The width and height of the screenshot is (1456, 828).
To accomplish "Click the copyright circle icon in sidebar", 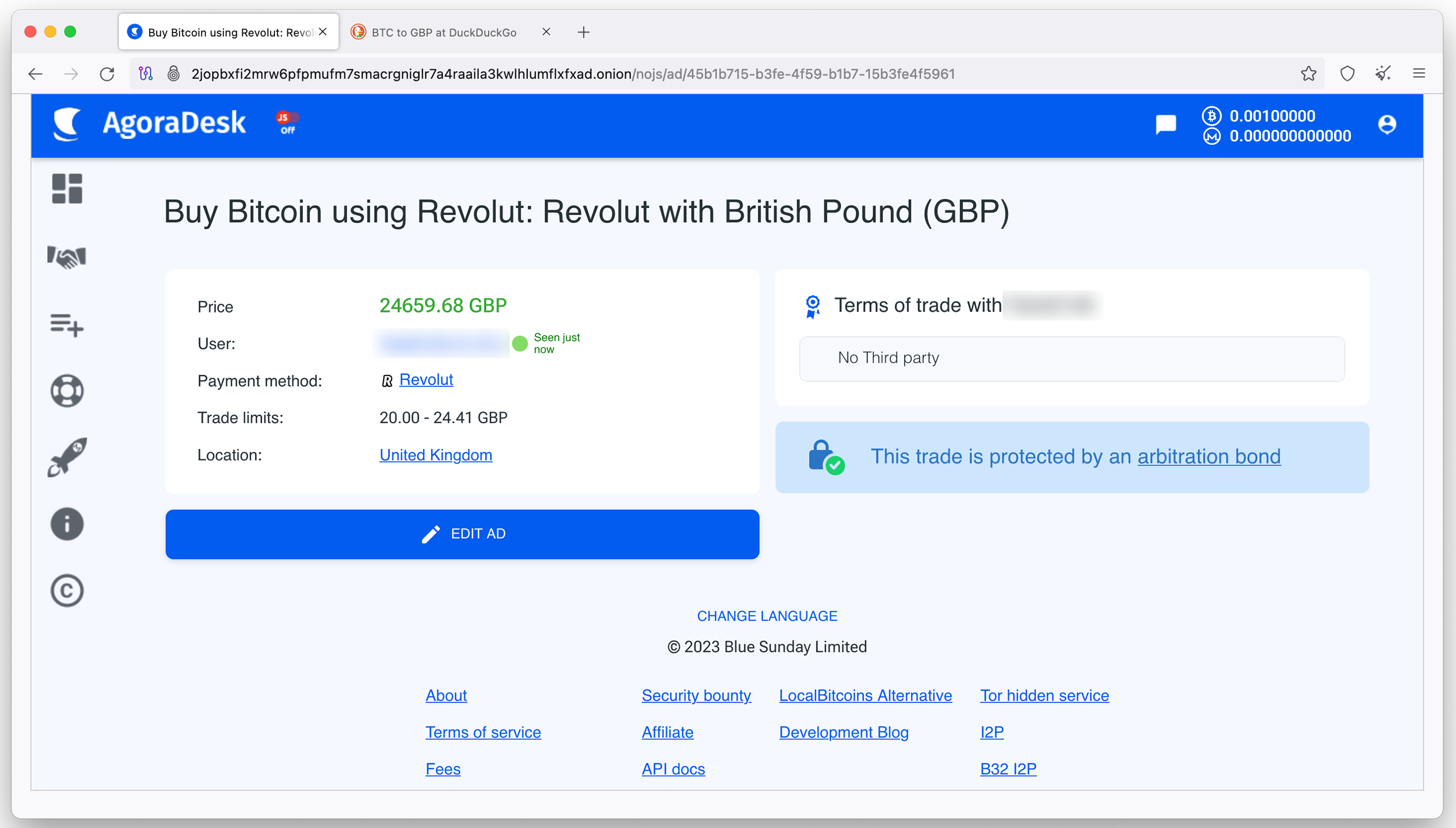I will coord(67,590).
